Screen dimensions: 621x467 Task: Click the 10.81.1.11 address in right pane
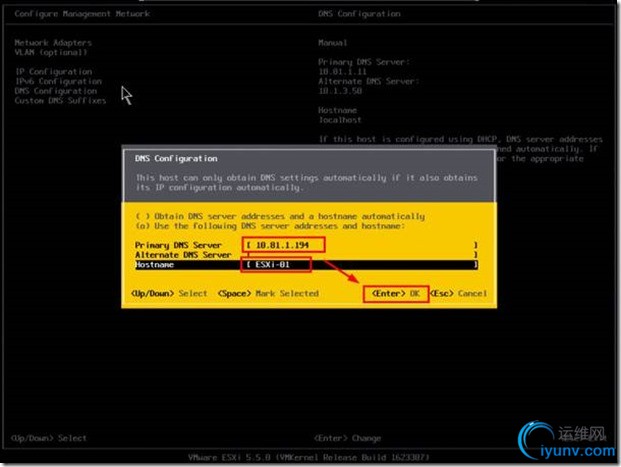(x=343, y=72)
